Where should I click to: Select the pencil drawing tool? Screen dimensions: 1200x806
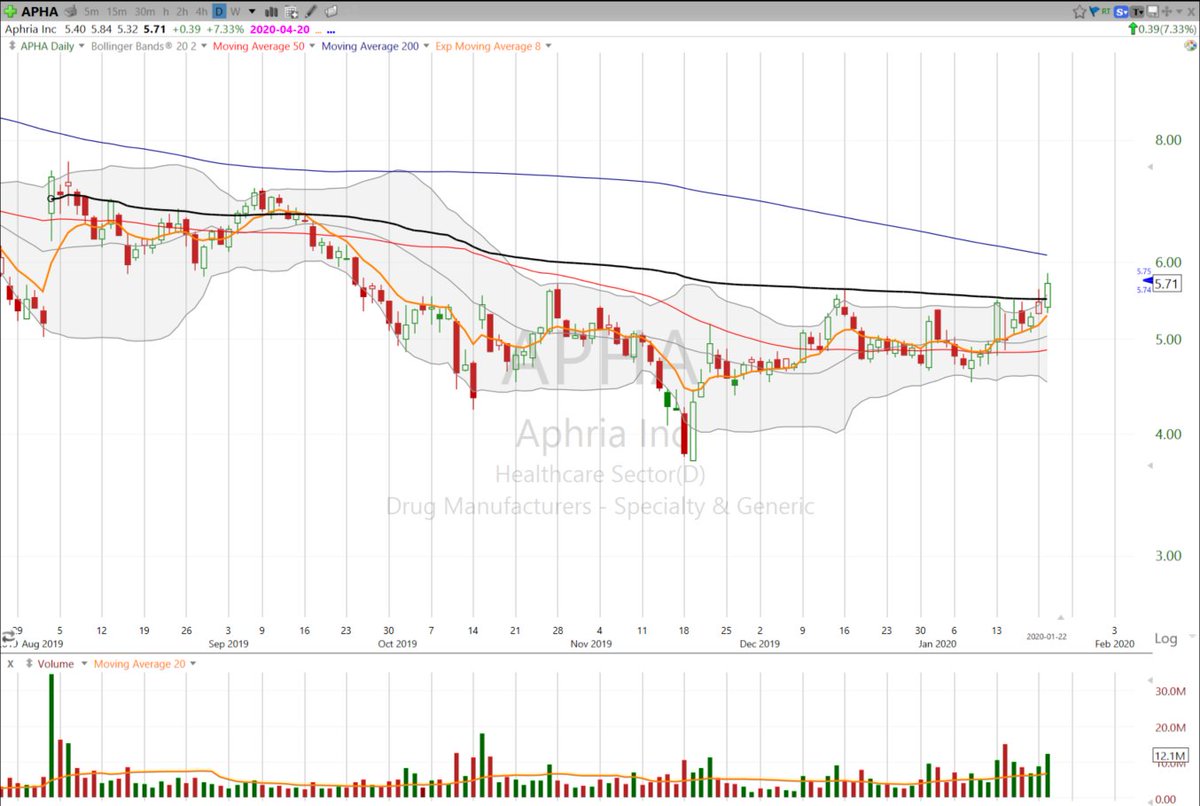[311, 12]
